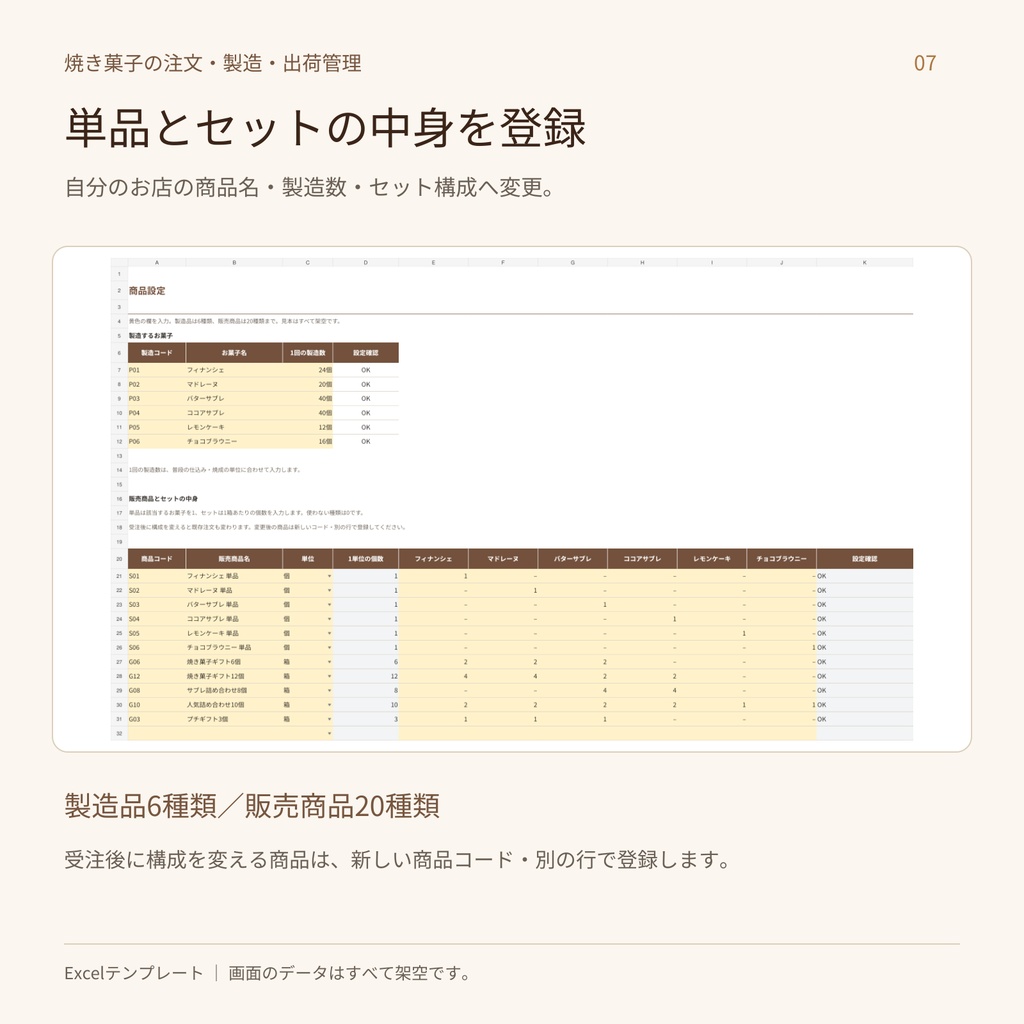Open the unit dropdown for プチギフト3個
This screenshot has width=1024, height=1024.
[329, 720]
